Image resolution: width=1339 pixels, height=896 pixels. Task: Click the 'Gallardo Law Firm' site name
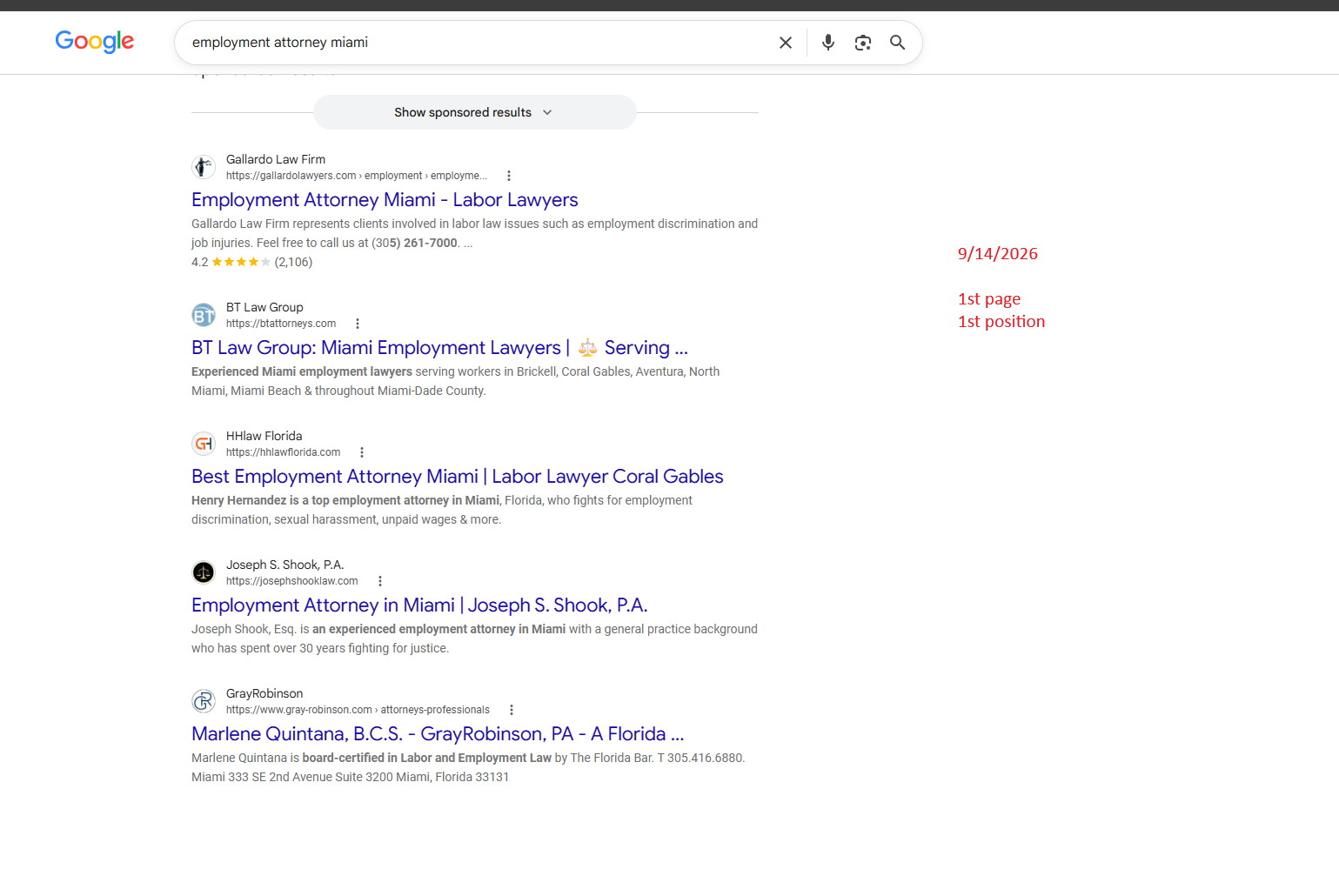276,159
